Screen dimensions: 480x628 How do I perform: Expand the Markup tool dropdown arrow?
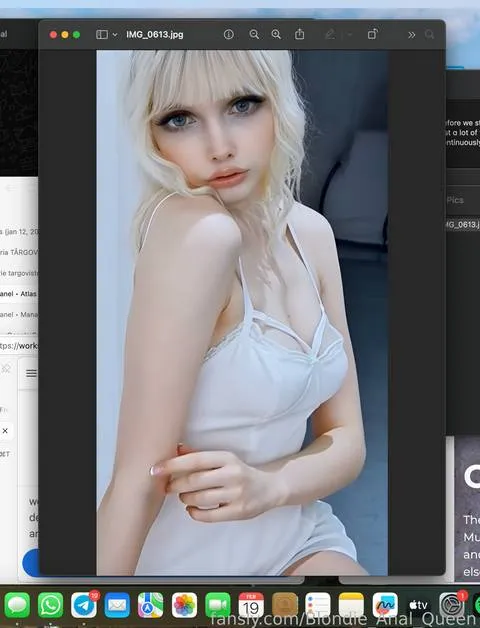pyautogui.click(x=349, y=35)
